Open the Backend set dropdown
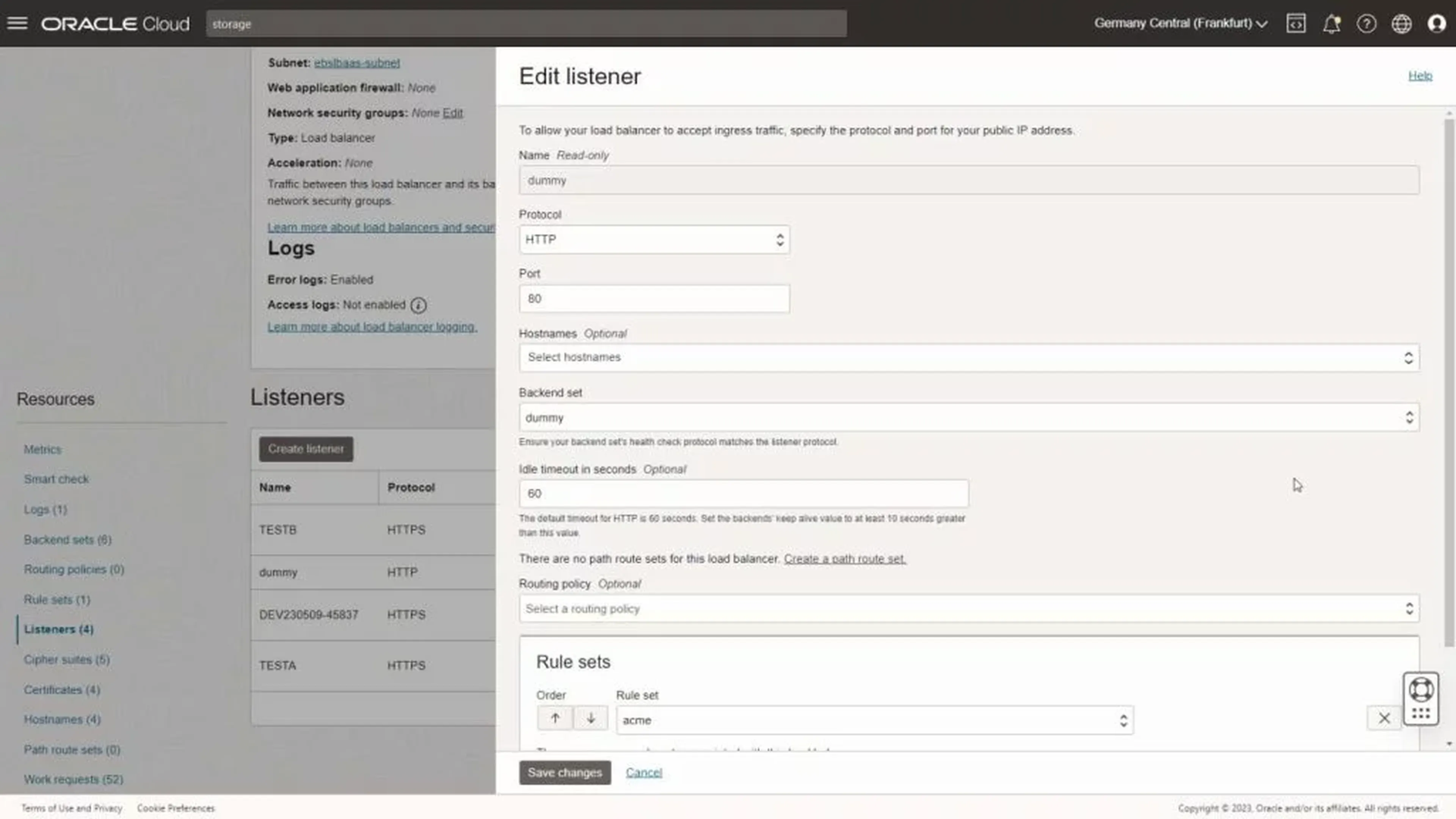 point(969,418)
